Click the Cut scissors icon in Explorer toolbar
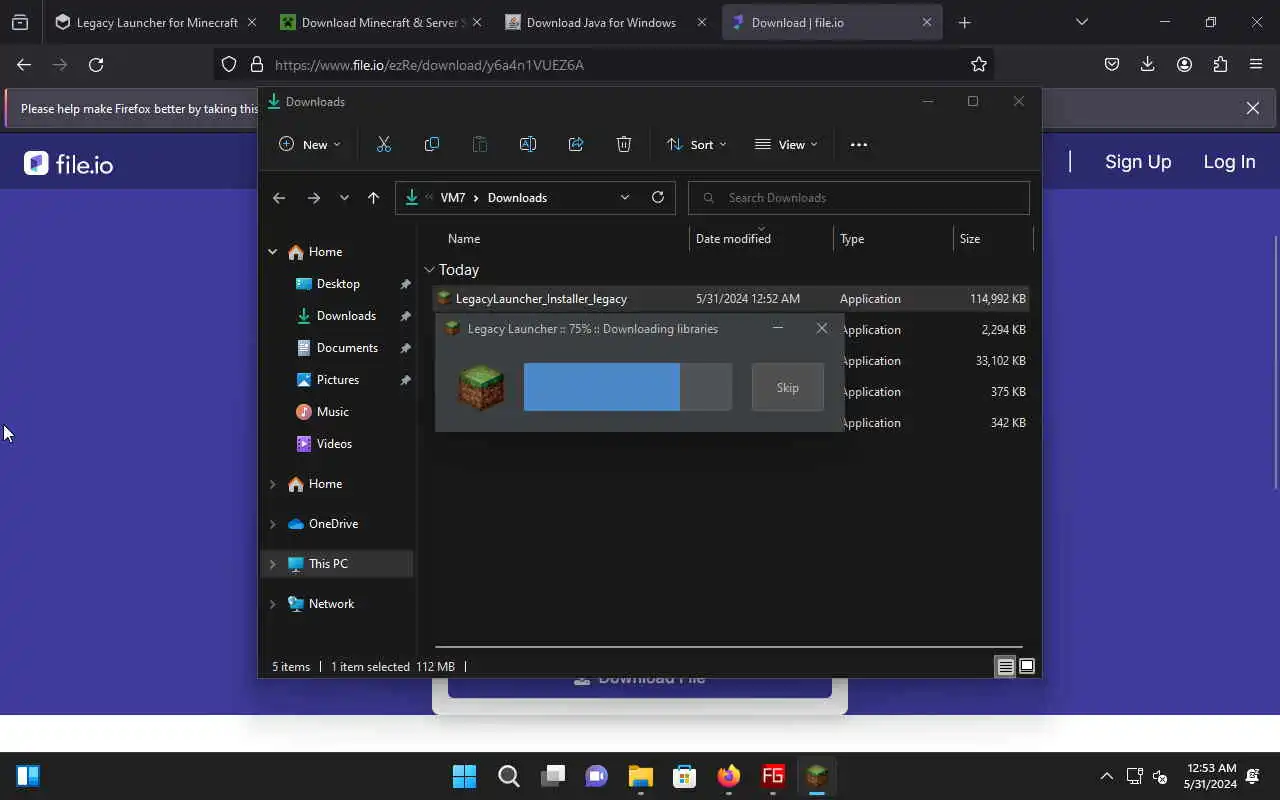The image size is (1280, 800). pyautogui.click(x=384, y=144)
